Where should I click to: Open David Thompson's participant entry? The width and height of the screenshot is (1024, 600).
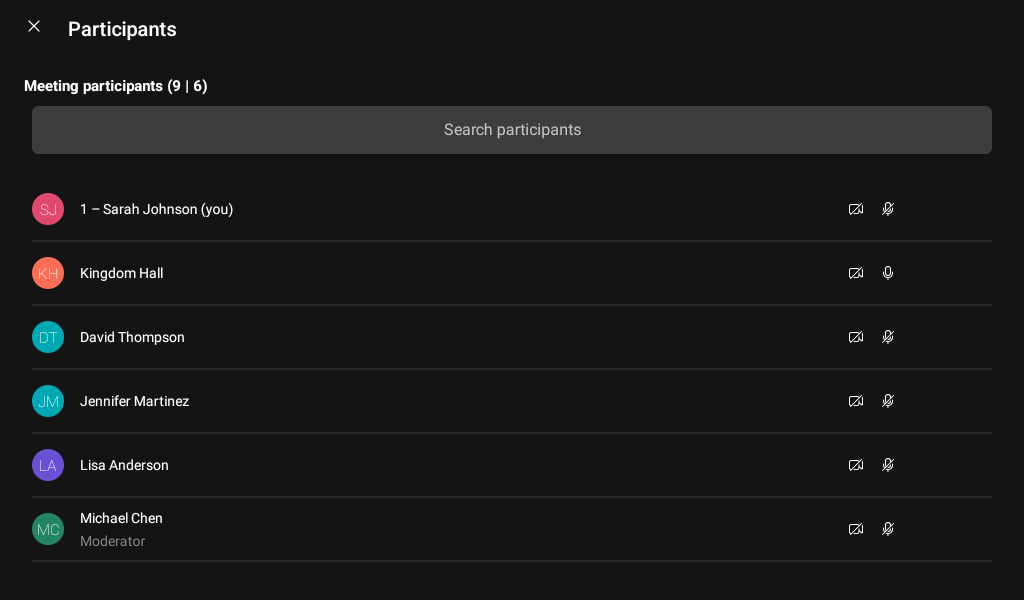(x=132, y=337)
